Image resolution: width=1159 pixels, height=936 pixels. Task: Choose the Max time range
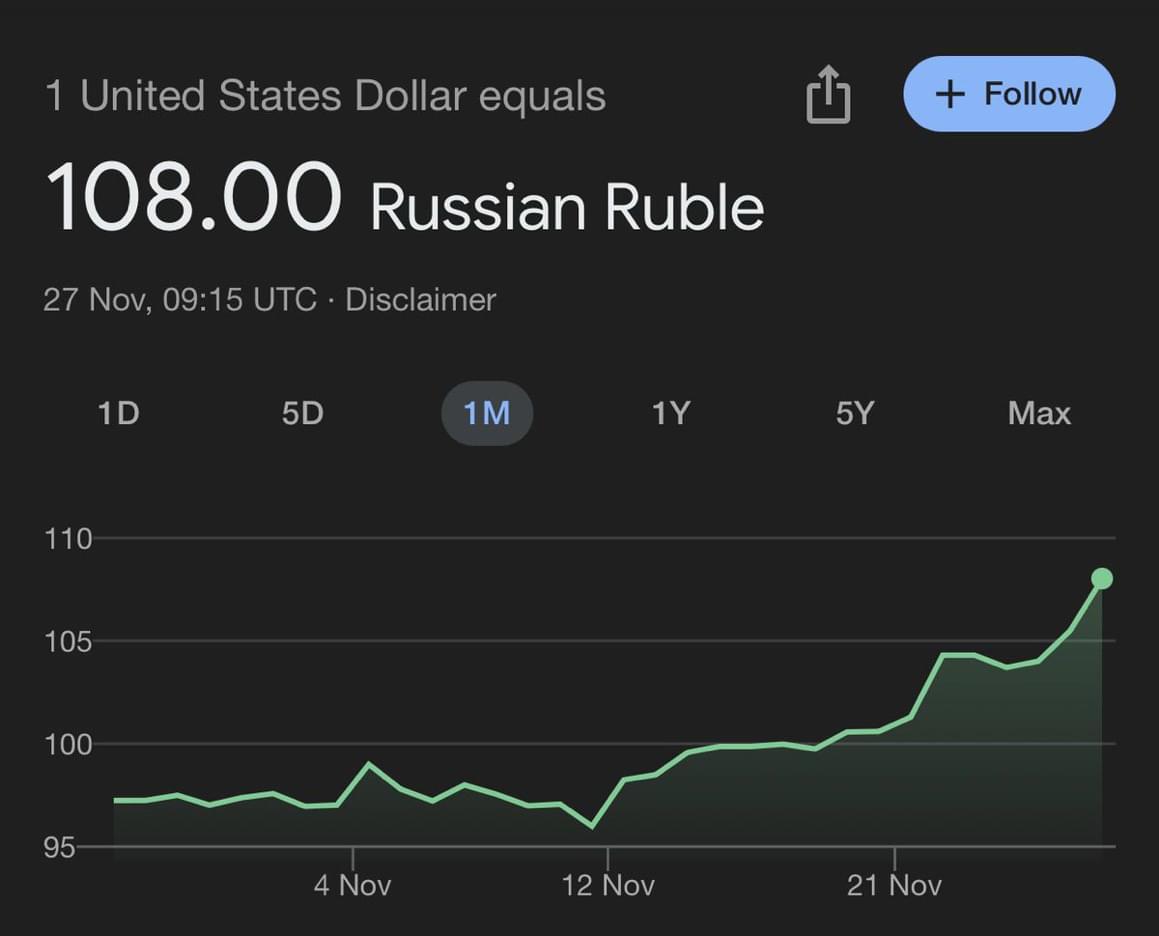(1039, 413)
